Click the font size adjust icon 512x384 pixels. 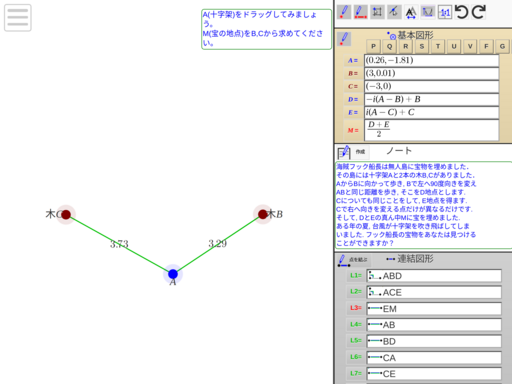(411, 12)
